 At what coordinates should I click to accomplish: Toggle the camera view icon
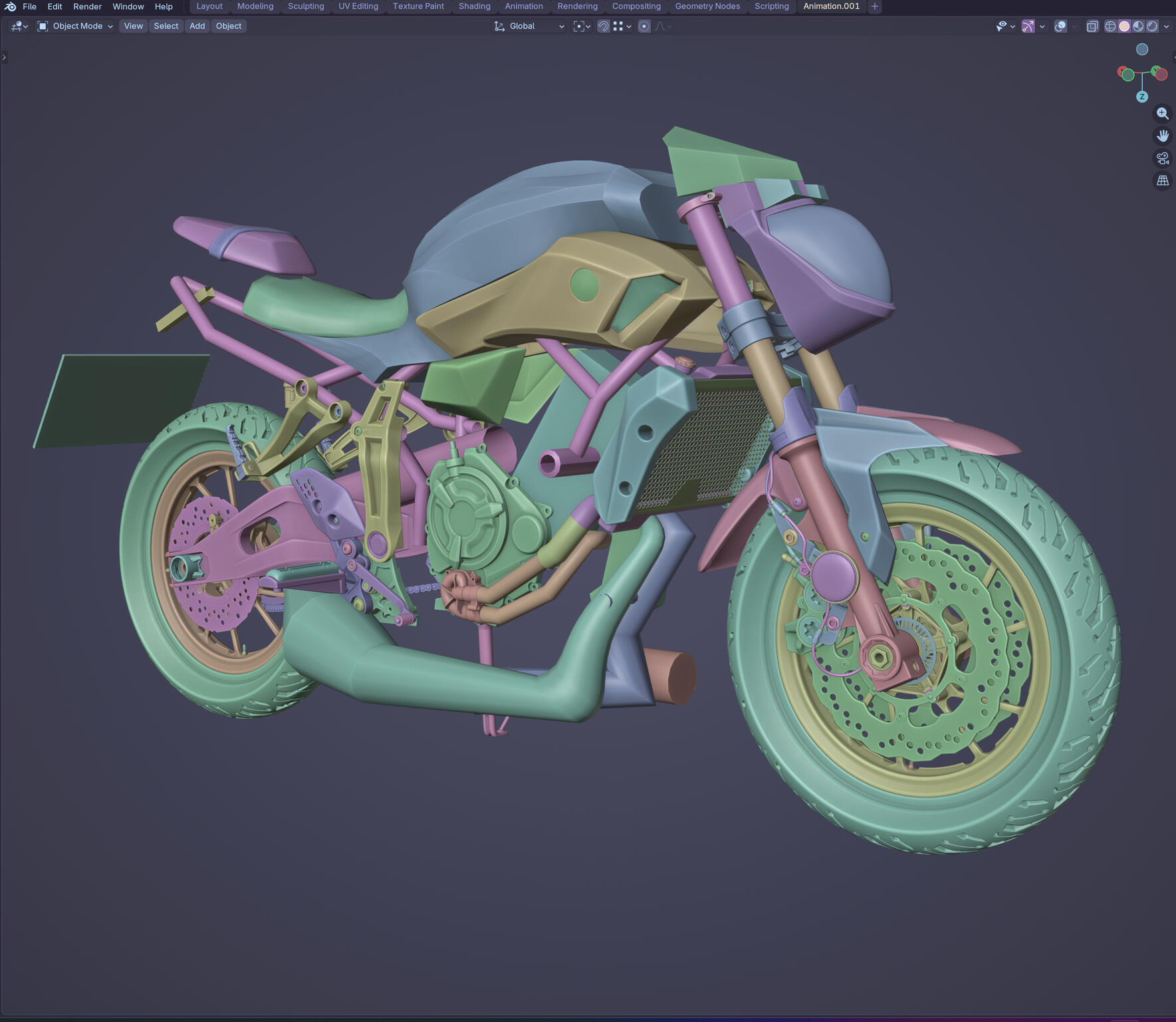(1162, 158)
